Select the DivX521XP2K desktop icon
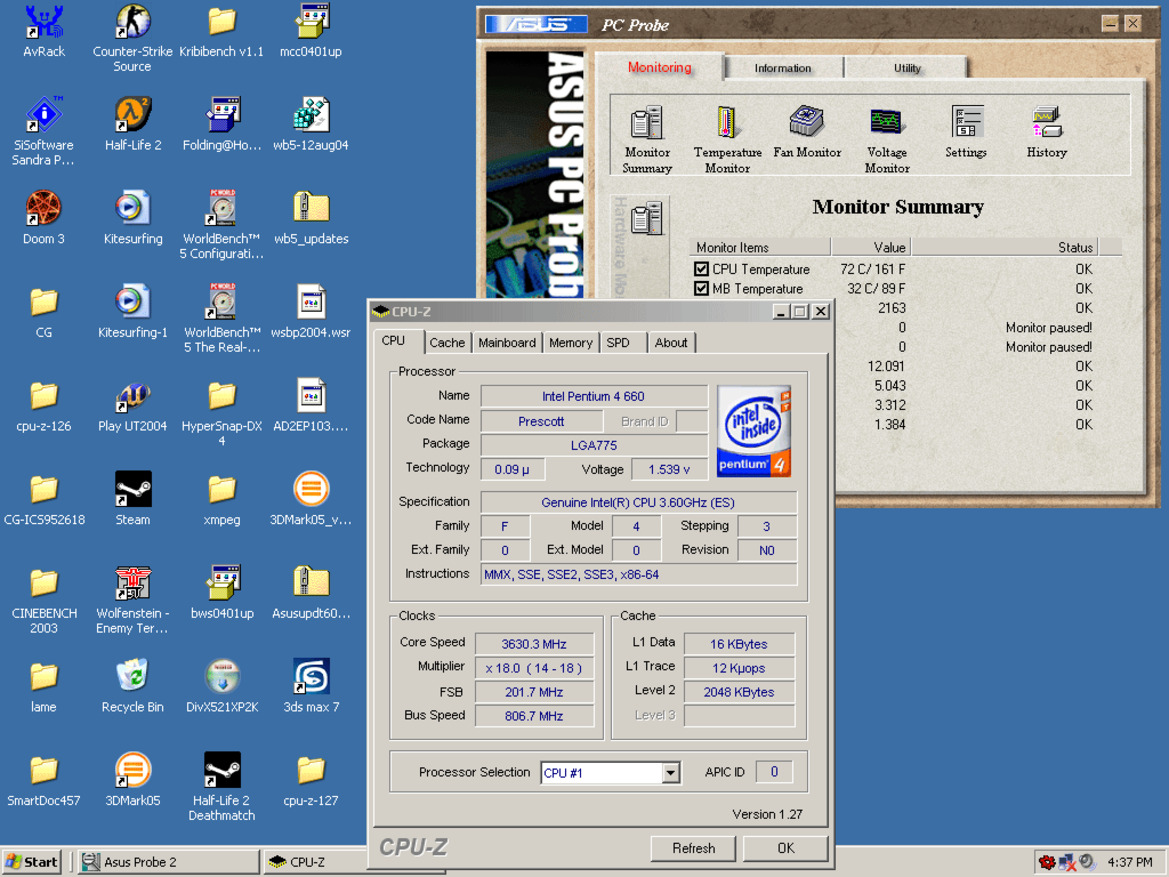Screen dimensions: 1169x877 (x=221, y=686)
